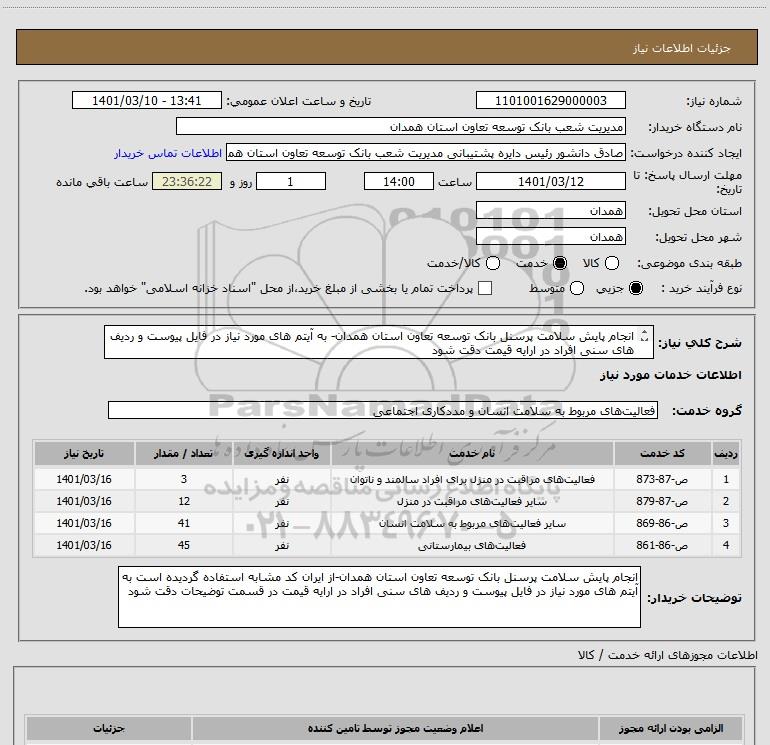This screenshot has width=770, height=745.
Task: Click the scroll stepper in description box
Action: (645, 336)
